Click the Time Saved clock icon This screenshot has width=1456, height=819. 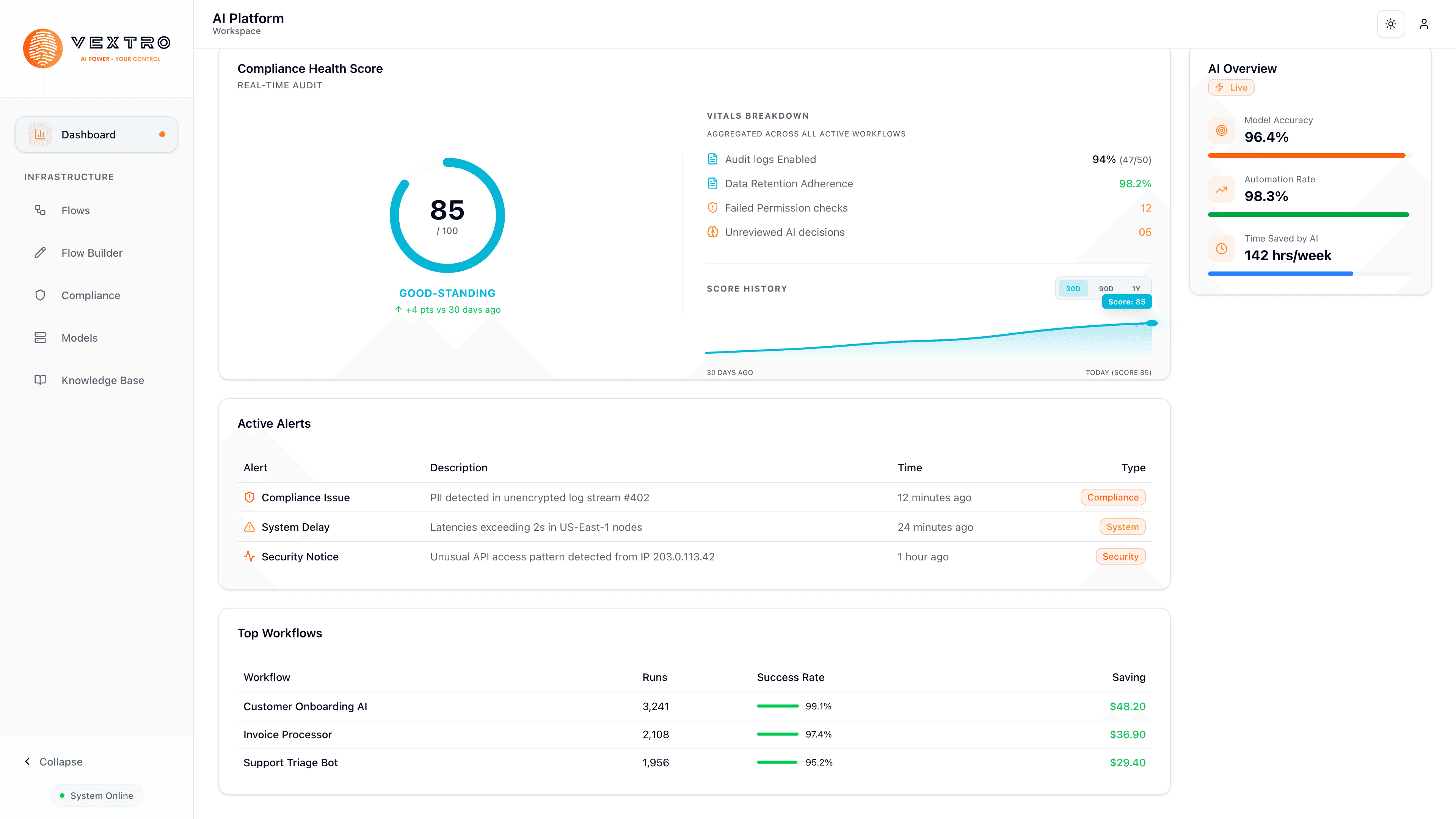pyautogui.click(x=1221, y=249)
